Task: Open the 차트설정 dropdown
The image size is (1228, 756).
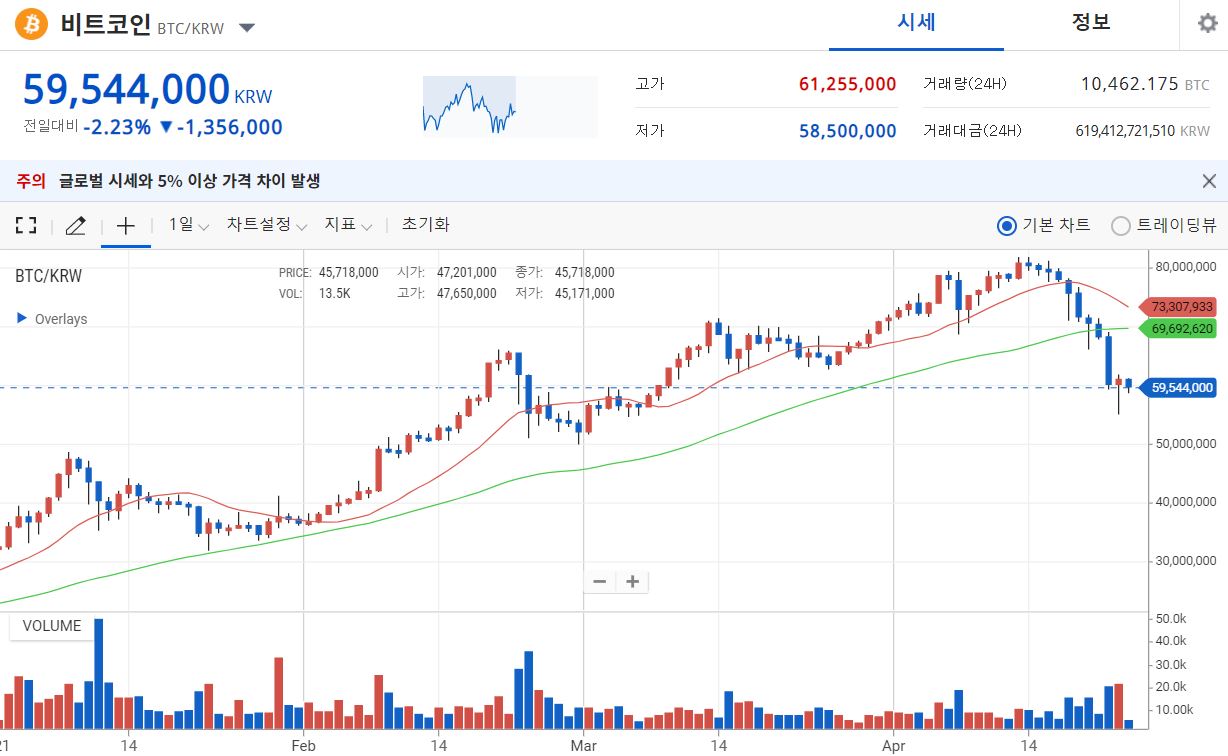Action: [267, 225]
